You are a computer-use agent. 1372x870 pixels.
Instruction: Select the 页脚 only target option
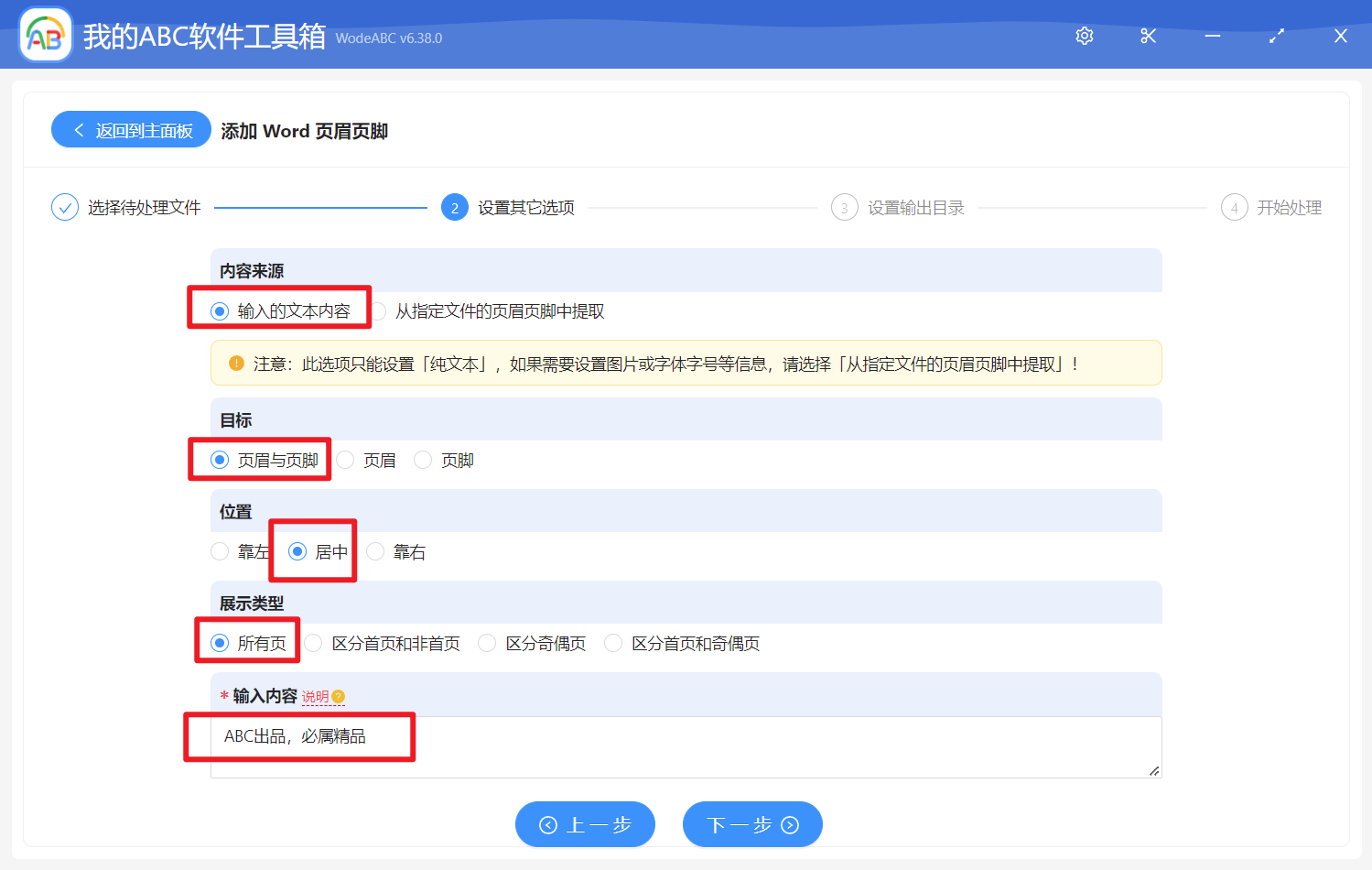[423, 461]
